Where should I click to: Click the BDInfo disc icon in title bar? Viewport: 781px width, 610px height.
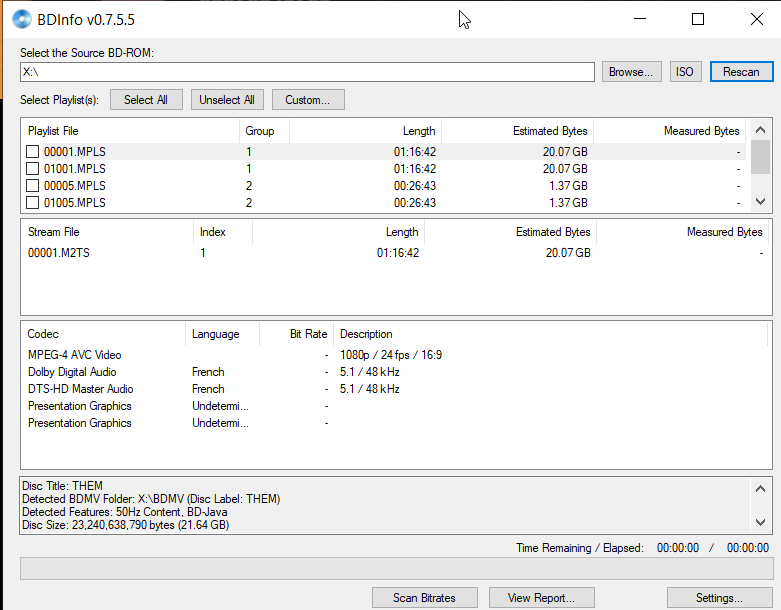point(21,19)
